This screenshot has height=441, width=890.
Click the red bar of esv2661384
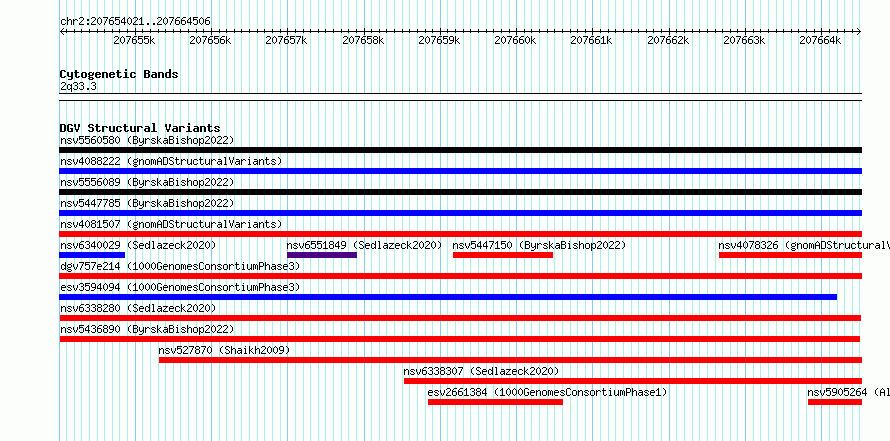(495, 402)
